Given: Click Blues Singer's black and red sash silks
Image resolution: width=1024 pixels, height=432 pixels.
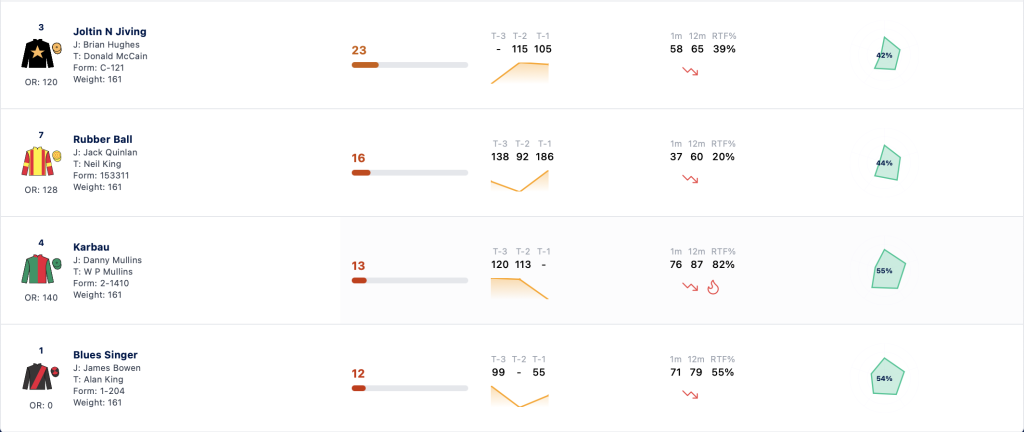Looking at the screenshot, I should click(37, 377).
